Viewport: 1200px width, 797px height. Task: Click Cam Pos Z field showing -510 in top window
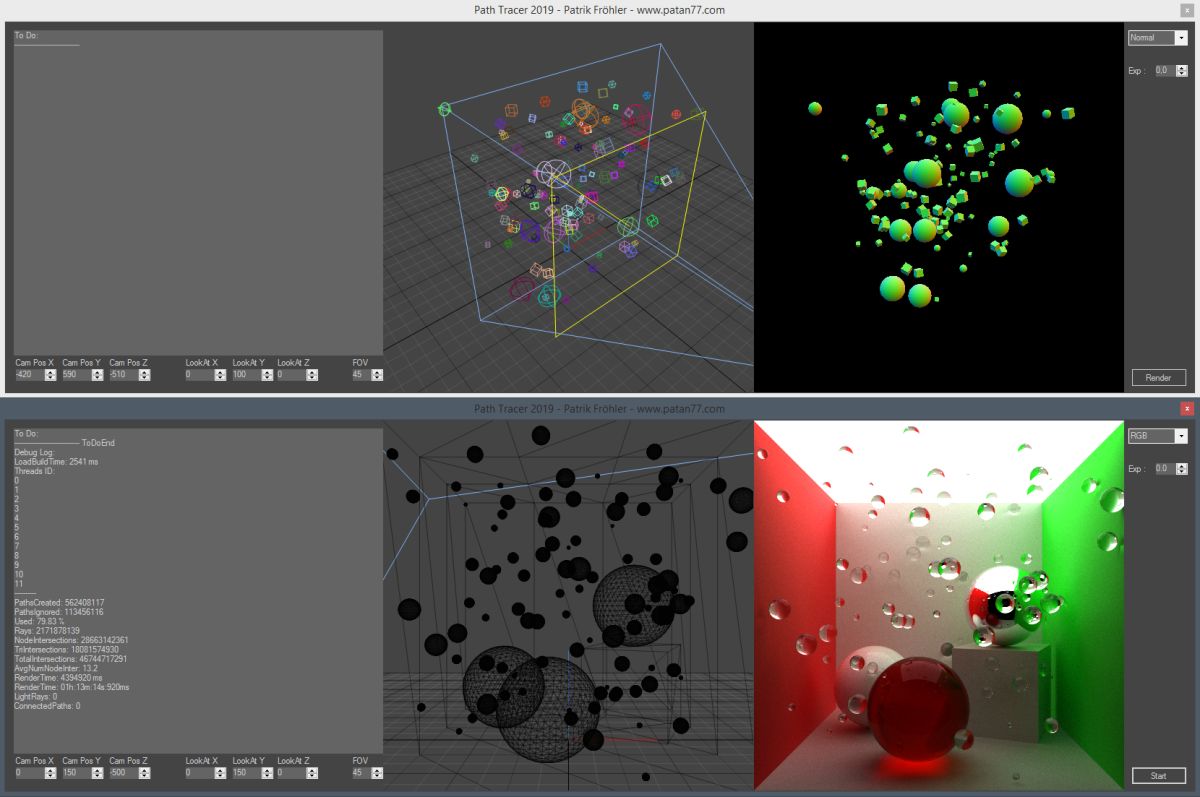[x=123, y=375]
